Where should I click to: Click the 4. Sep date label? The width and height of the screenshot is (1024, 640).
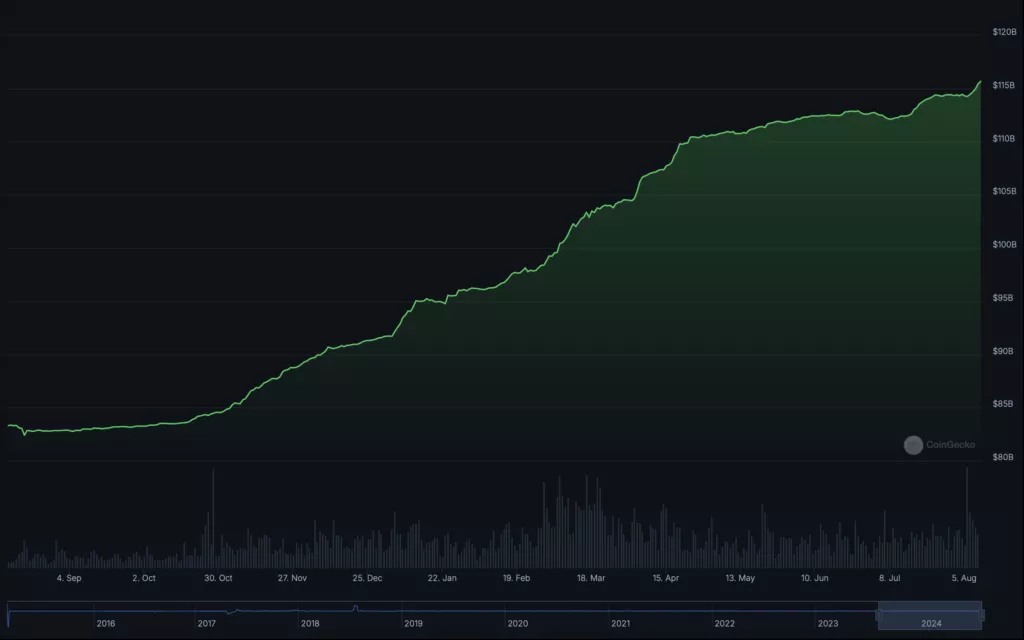click(x=69, y=578)
